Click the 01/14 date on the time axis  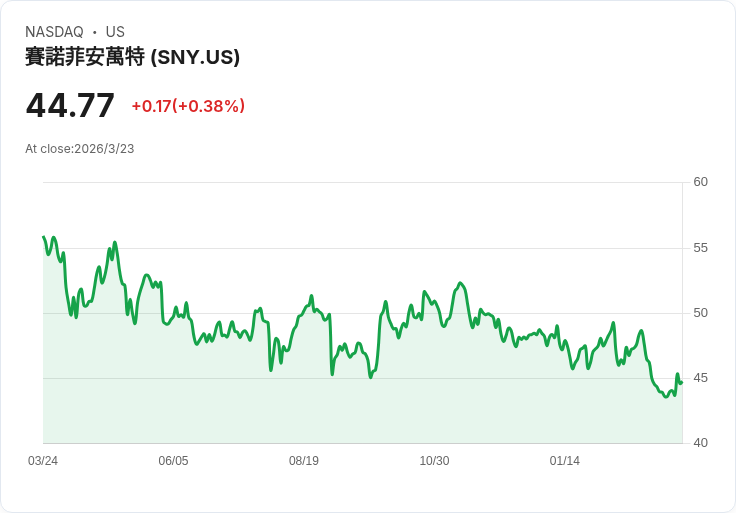click(x=565, y=461)
